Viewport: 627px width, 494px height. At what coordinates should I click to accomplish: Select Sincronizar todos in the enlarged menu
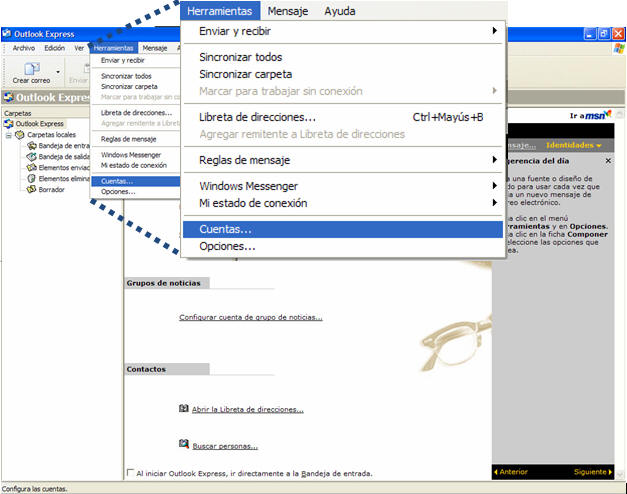(x=343, y=57)
